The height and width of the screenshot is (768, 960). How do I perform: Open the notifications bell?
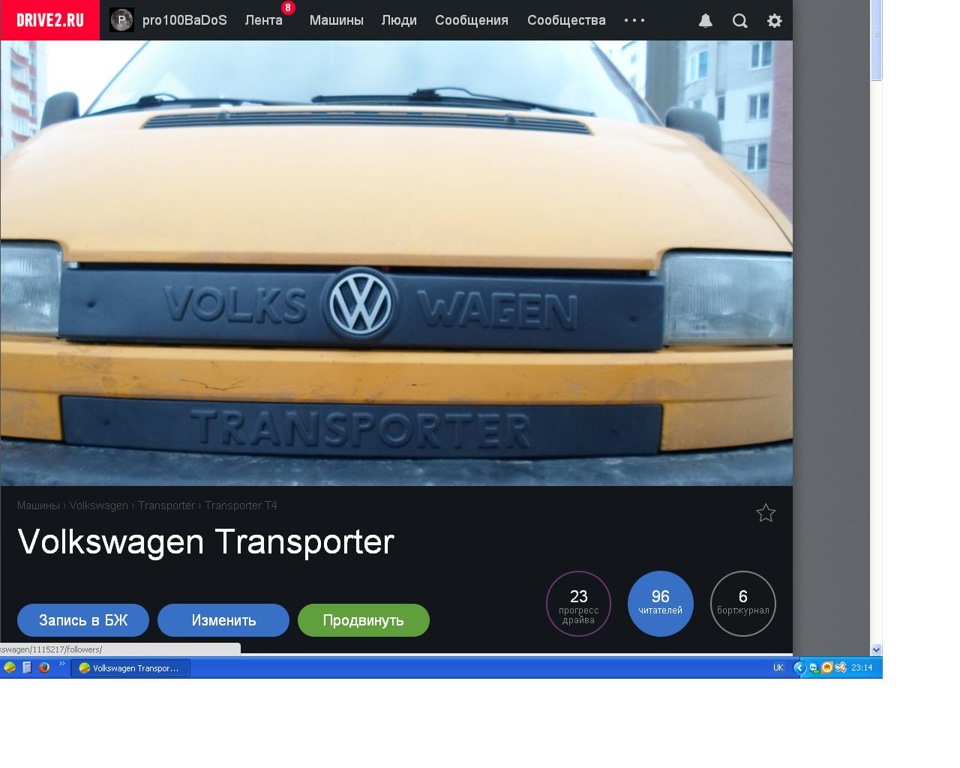pos(705,21)
